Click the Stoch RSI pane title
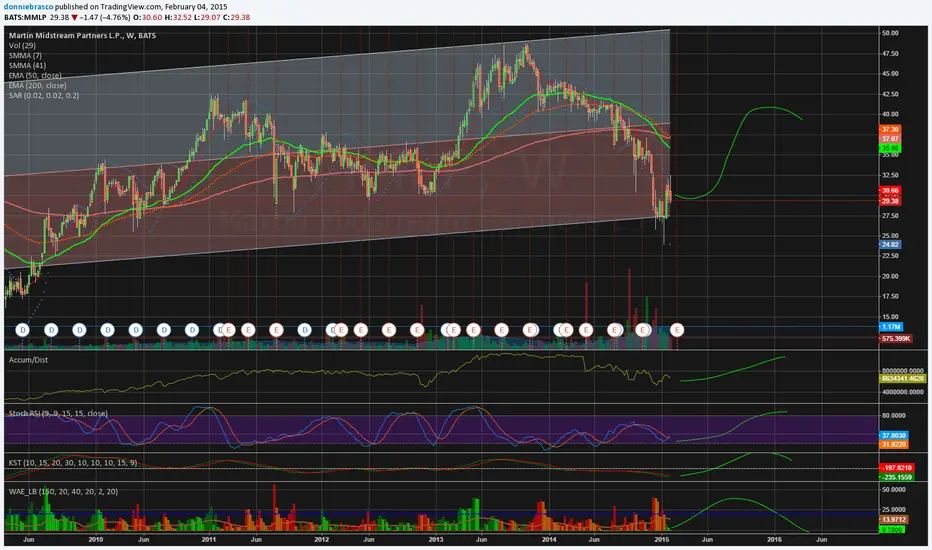This screenshot has height=550, width=932. (x=58, y=413)
